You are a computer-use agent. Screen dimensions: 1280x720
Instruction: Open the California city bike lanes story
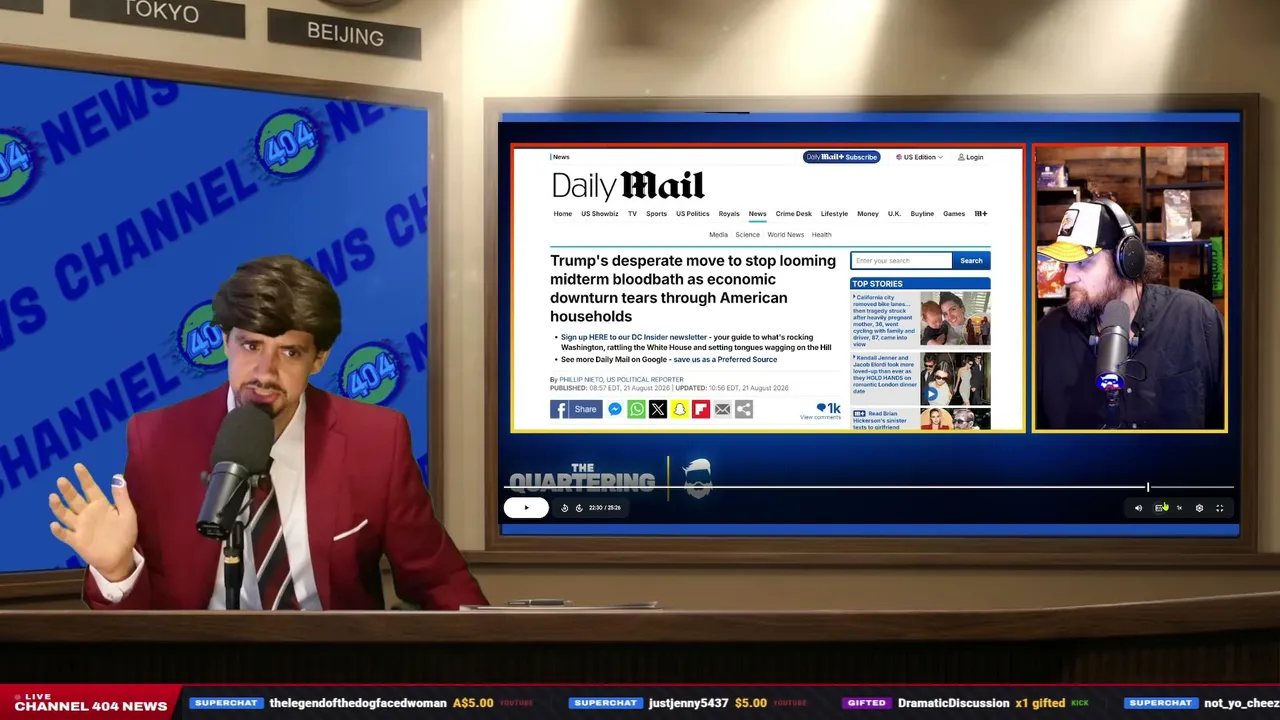[884, 320]
